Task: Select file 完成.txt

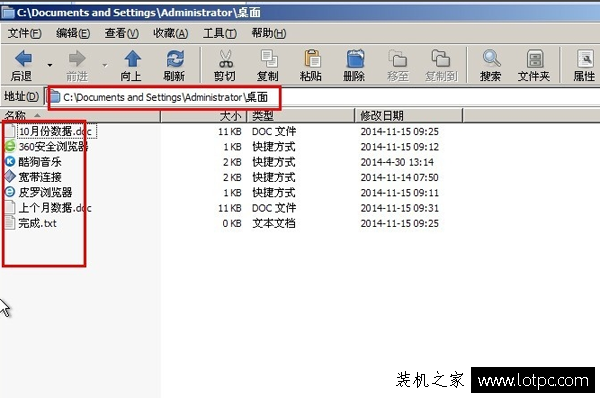Action: tap(38, 223)
